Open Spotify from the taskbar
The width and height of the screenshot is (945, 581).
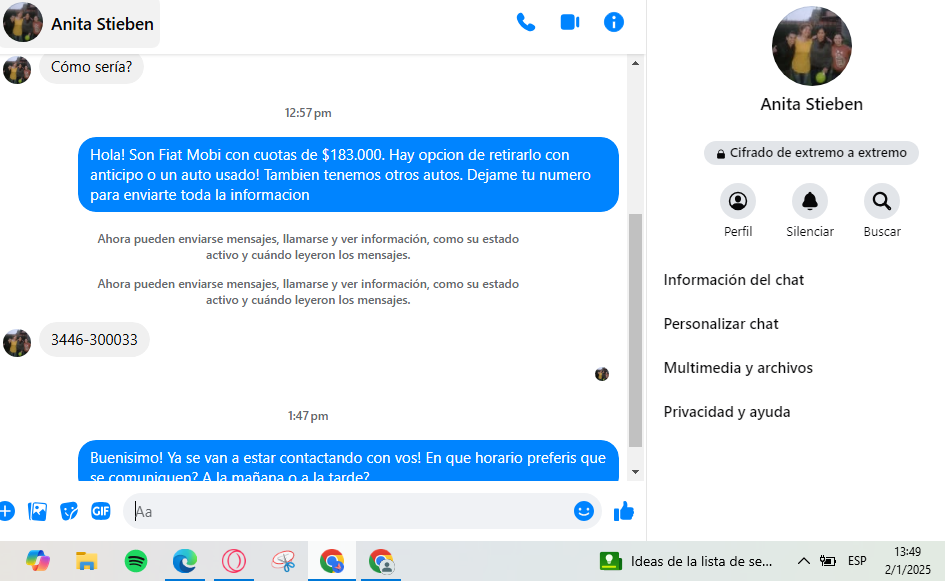point(136,561)
